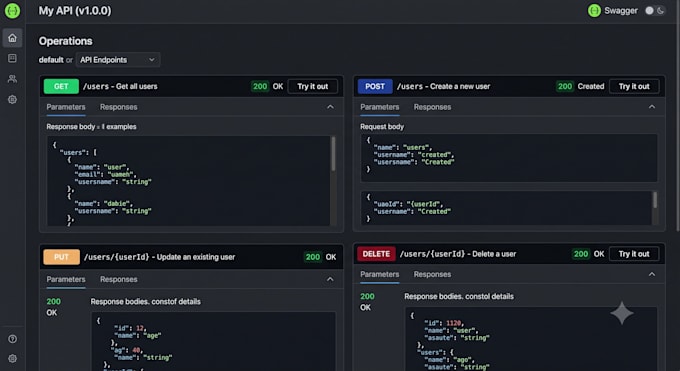The image size is (680, 371).
Task: Click the green GET method badge
Action: tap(61, 86)
